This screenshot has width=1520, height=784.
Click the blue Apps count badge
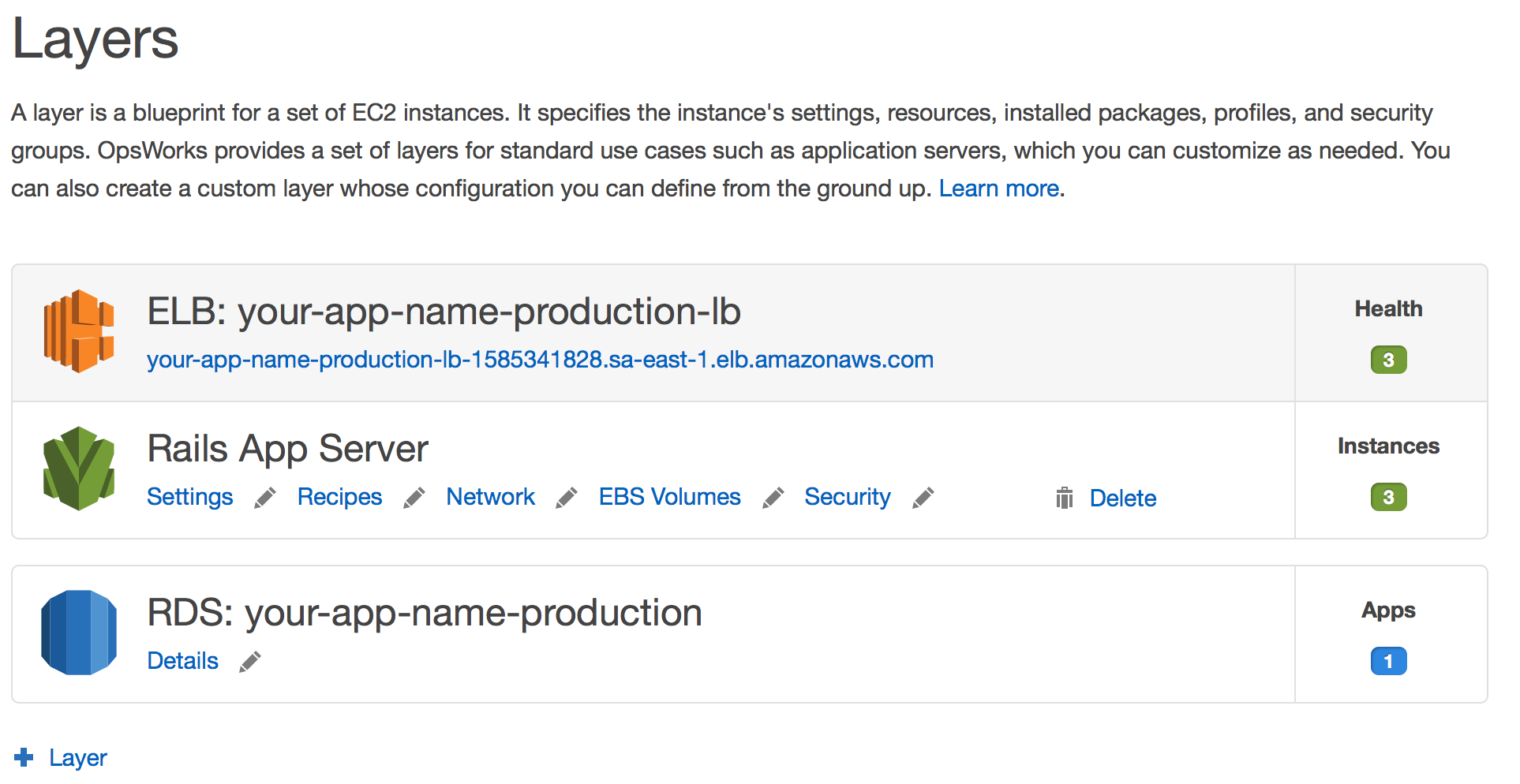[x=1388, y=661]
